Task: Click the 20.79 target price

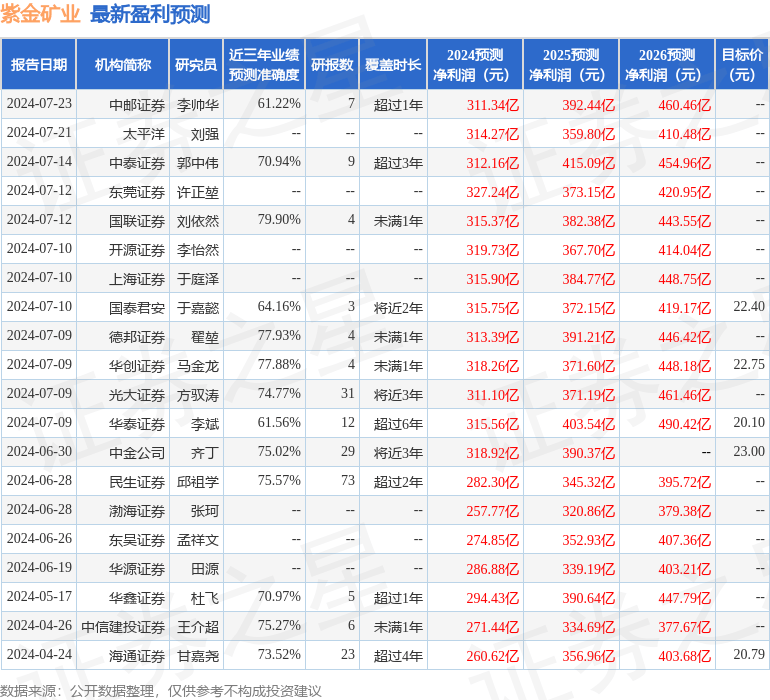Action: coord(749,654)
